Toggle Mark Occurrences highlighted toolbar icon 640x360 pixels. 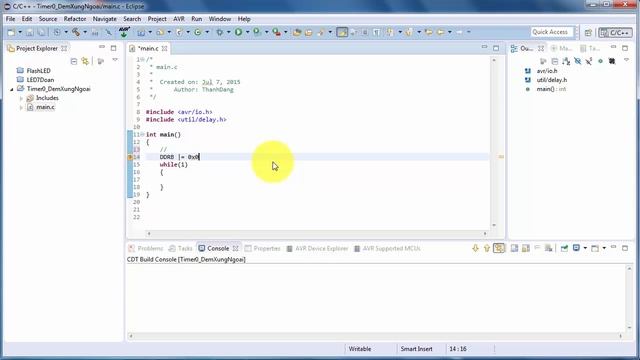tap(342, 32)
